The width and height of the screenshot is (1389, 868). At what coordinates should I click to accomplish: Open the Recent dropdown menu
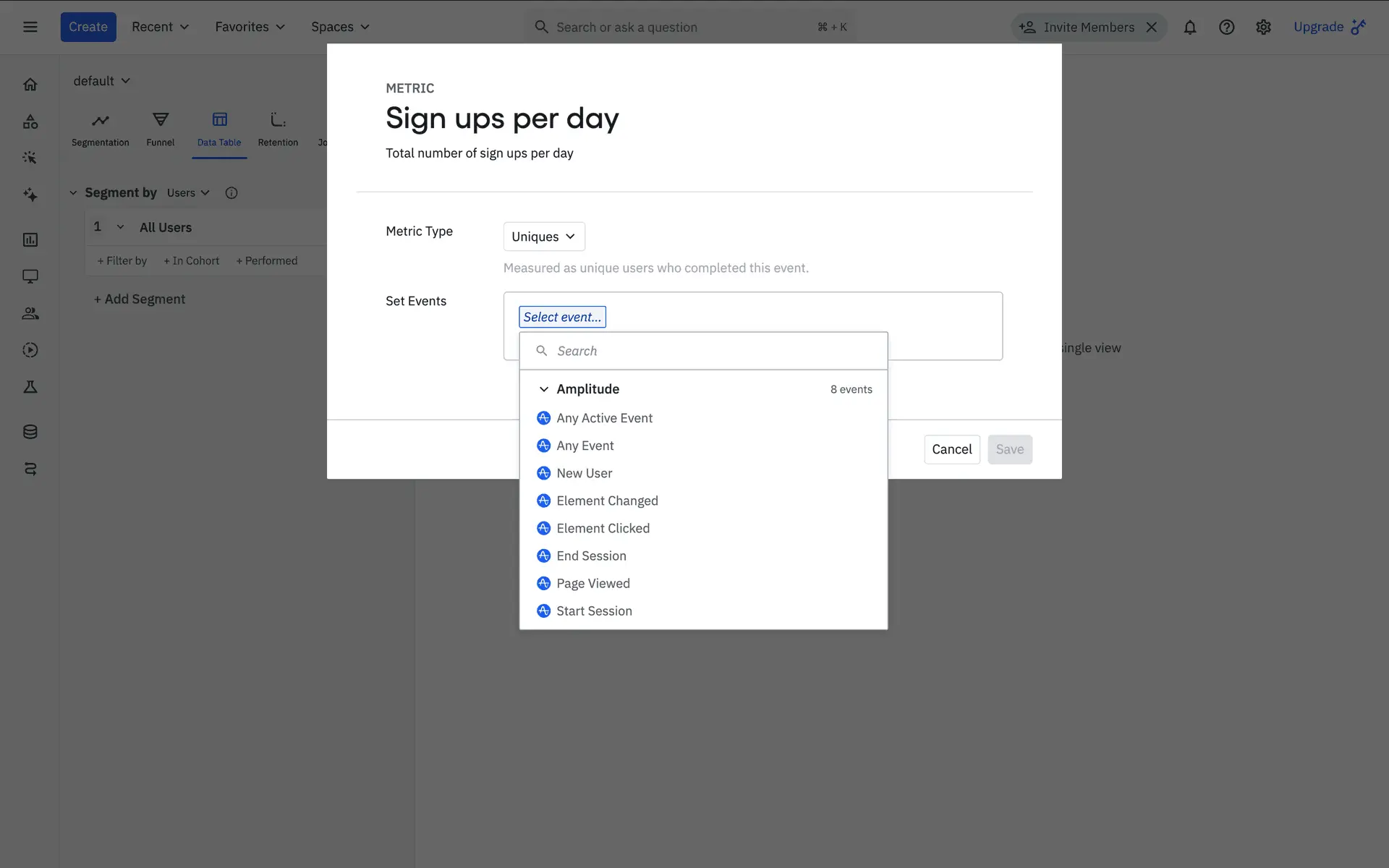tap(160, 27)
